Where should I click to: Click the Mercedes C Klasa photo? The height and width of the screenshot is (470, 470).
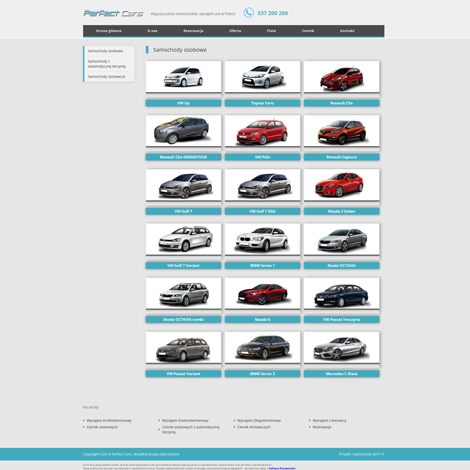coord(342,348)
